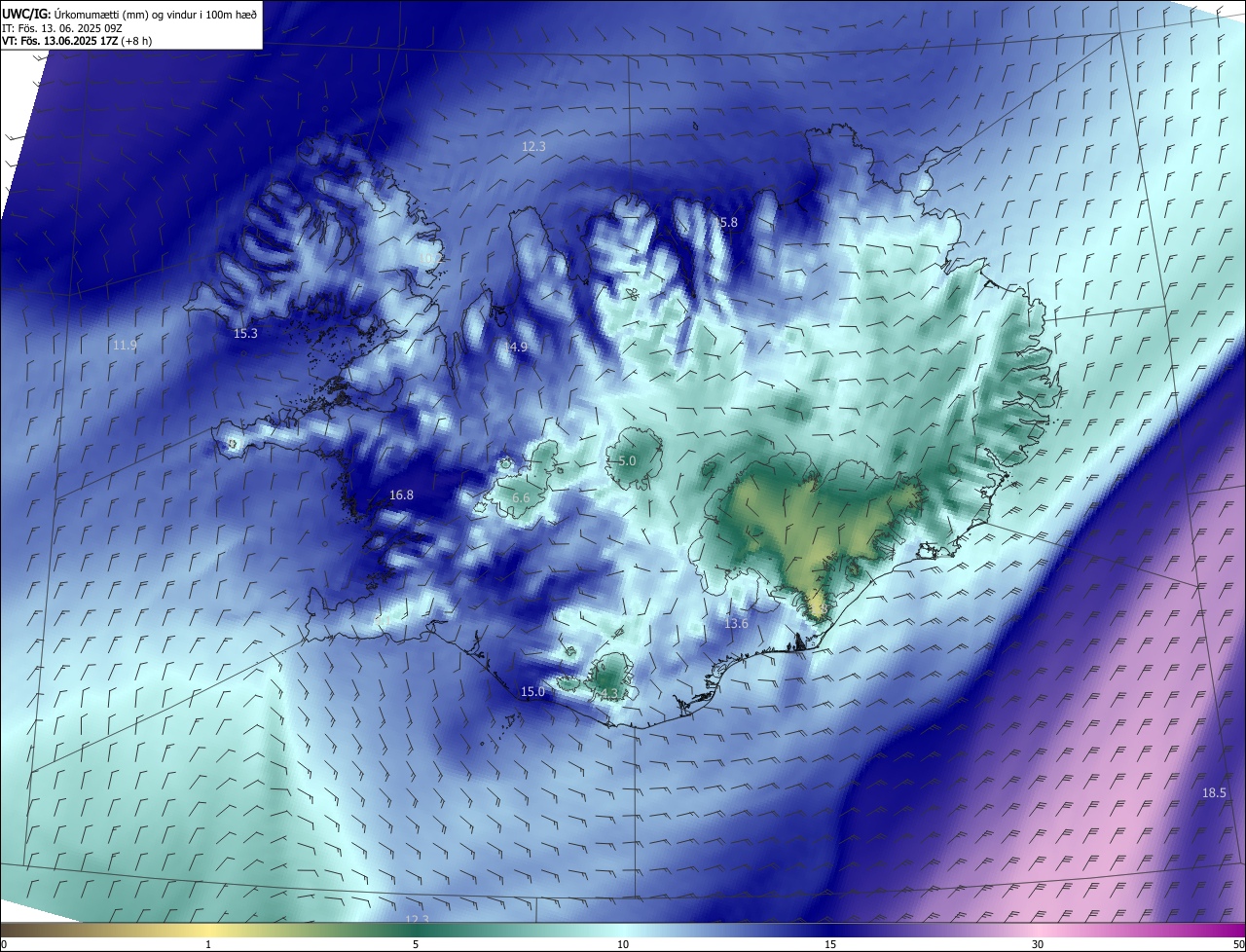Image resolution: width=1246 pixels, height=952 pixels.
Task: Click the 15.8 value on the map
Action: pos(726,223)
